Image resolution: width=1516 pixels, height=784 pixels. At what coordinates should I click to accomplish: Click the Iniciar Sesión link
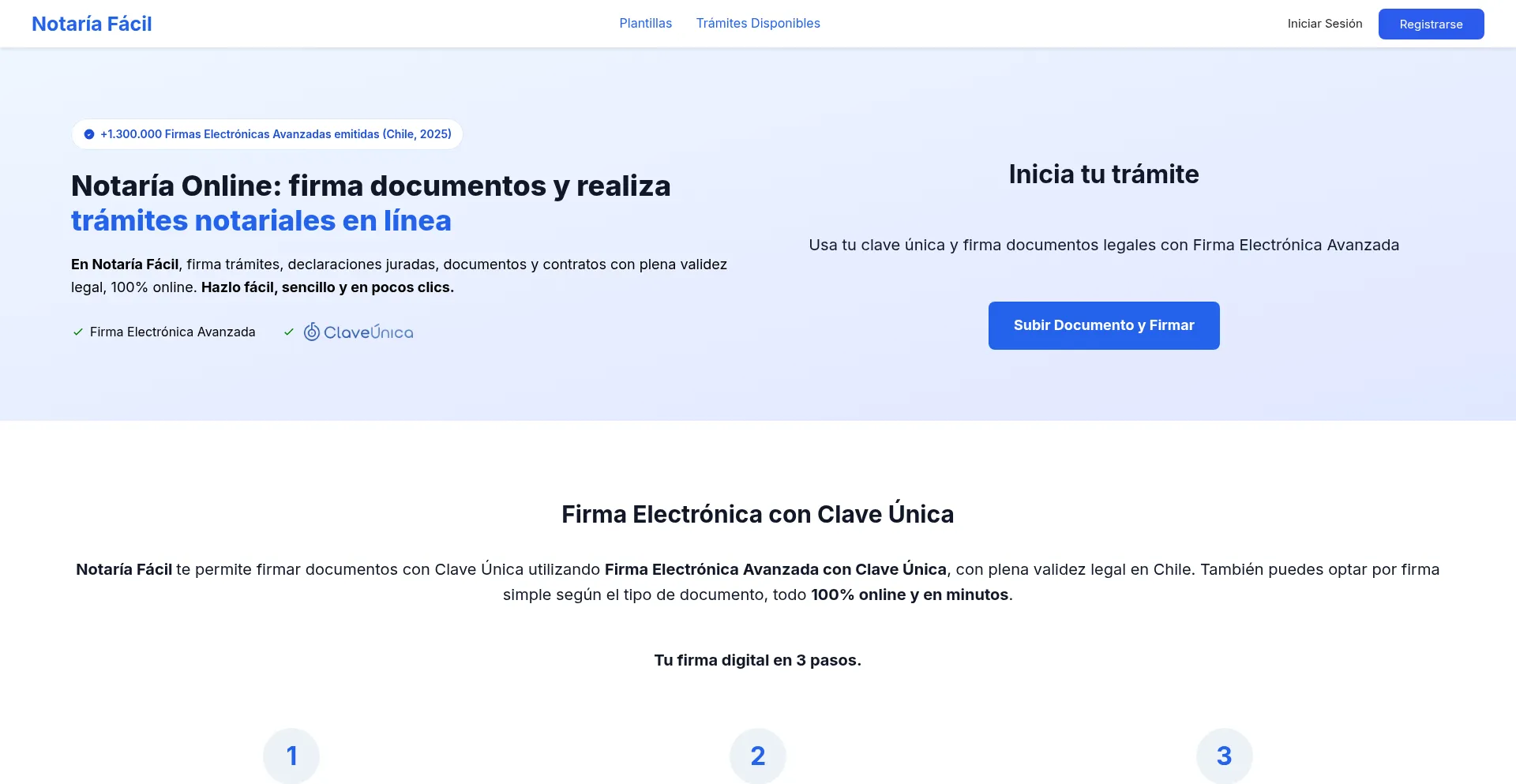1325,24
